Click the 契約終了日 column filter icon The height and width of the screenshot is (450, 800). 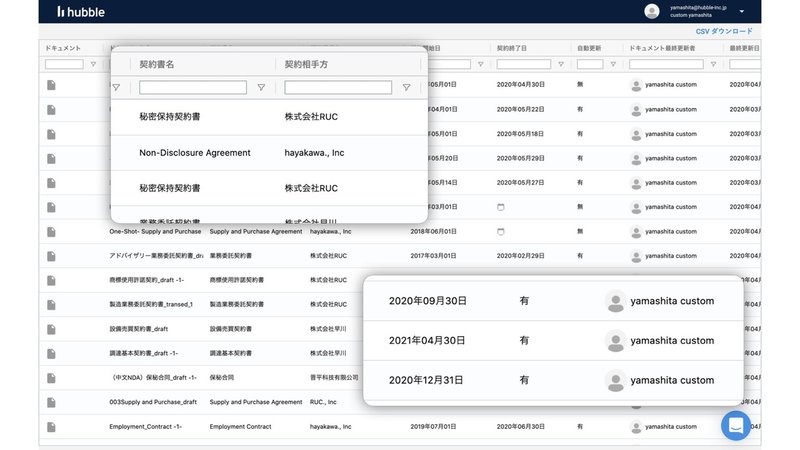[x=561, y=64]
